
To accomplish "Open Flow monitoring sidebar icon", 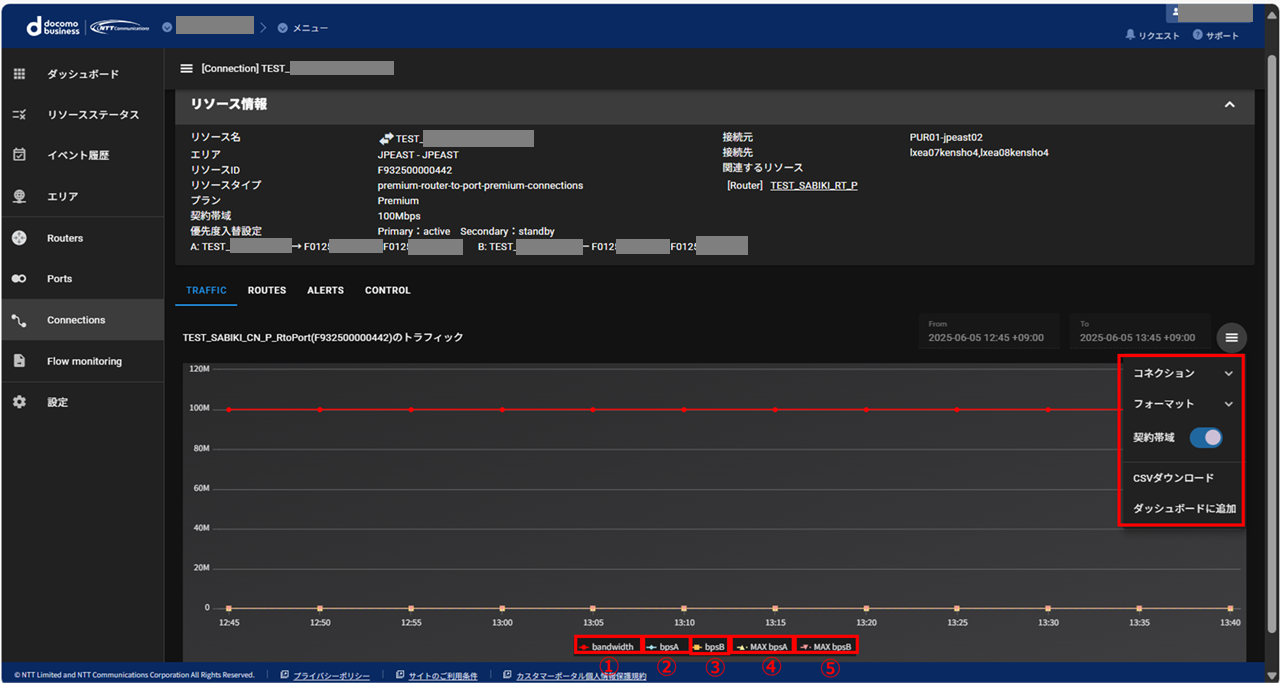I will click(19, 361).
